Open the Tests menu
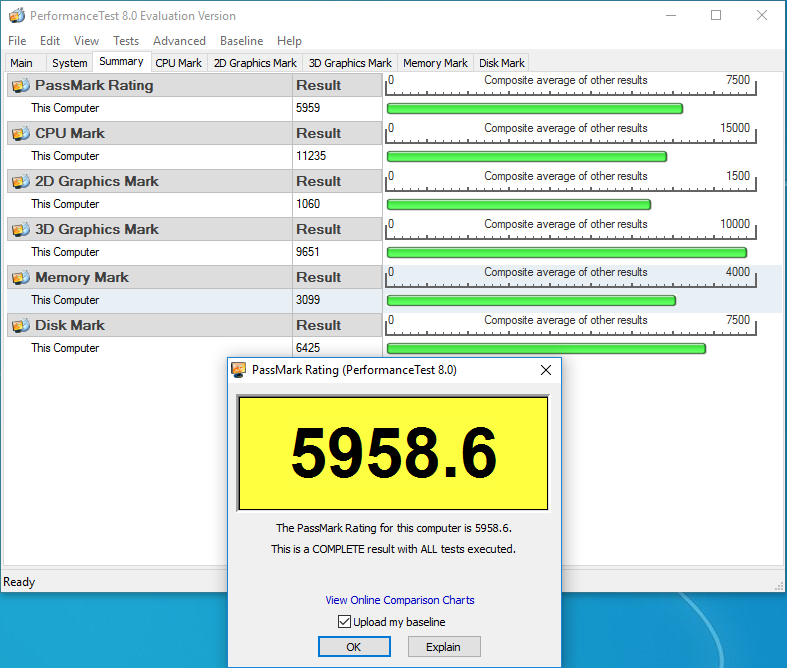The image size is (787, 668). coord(126,41)
